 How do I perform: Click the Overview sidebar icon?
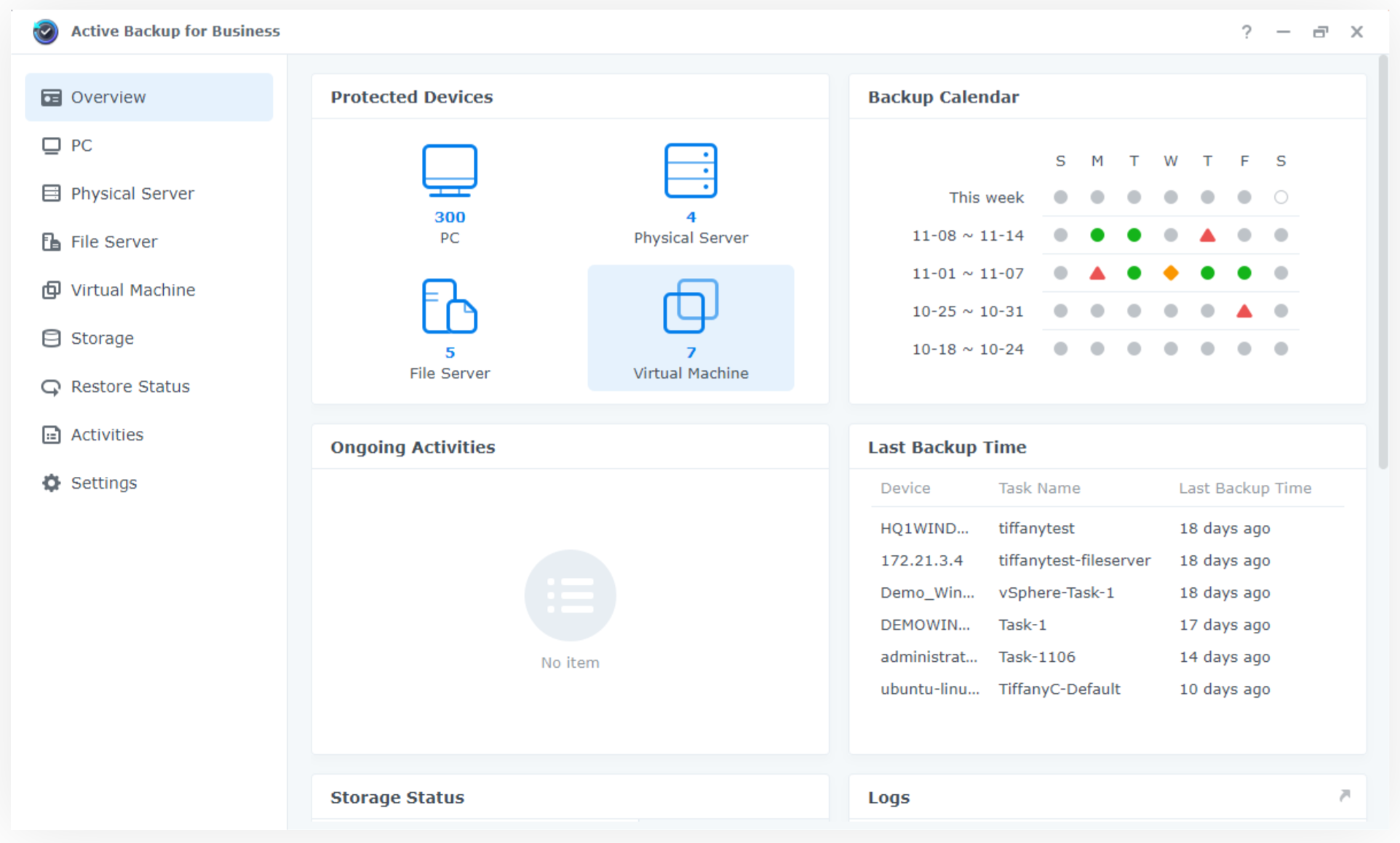(x=51, y=97)
